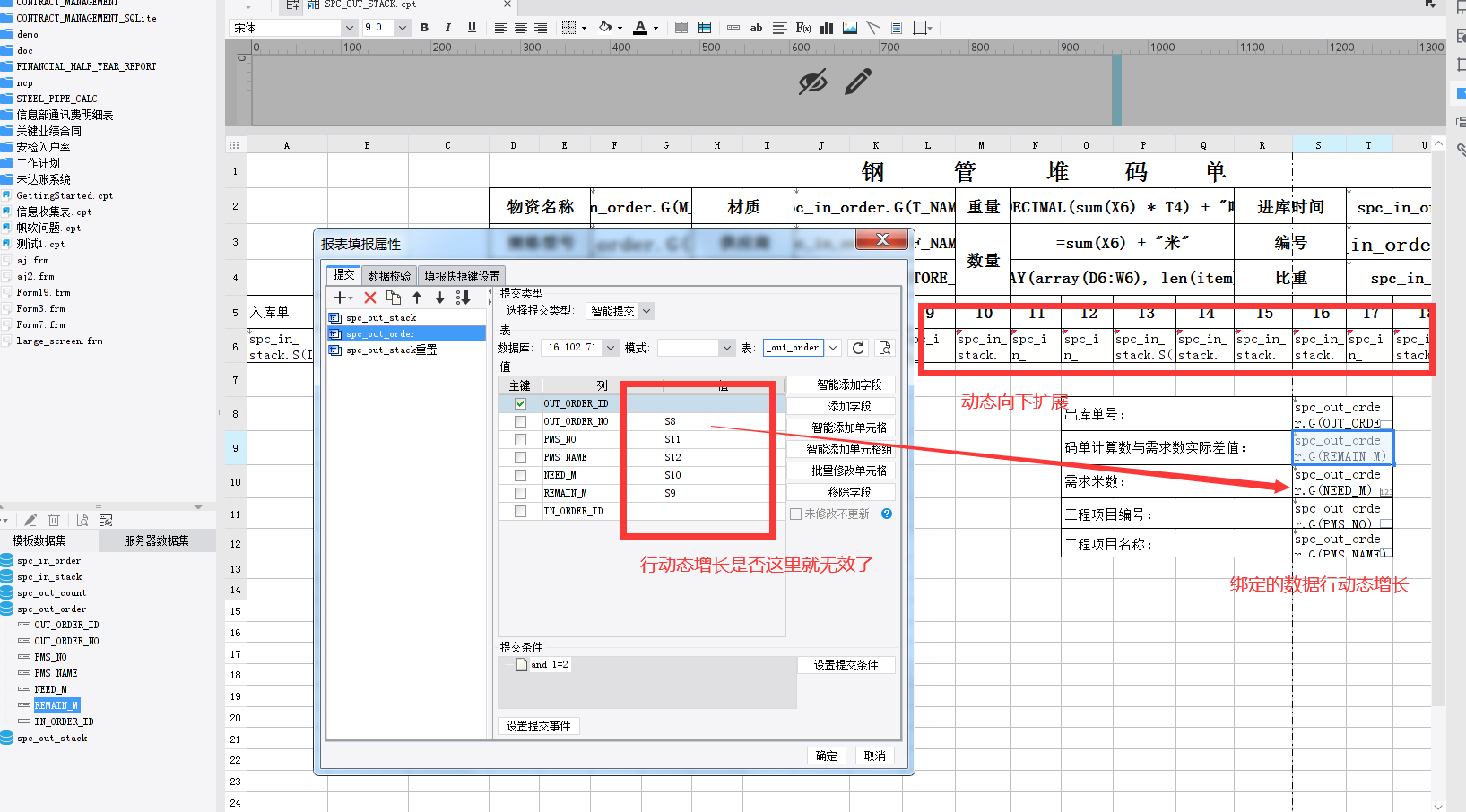This screenshot has width=1466, height=812.
Task: Enable the 未修改不更新 checkbox
Action: [795, 514]
